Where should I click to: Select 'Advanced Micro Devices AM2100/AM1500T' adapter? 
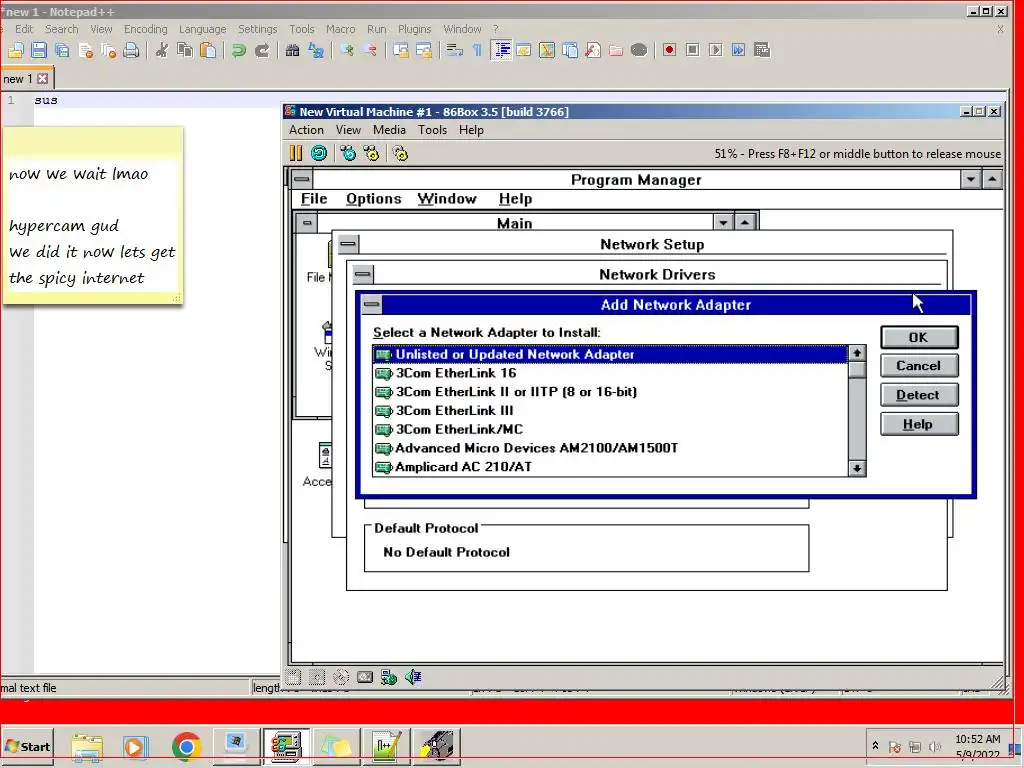coord(610,449)
